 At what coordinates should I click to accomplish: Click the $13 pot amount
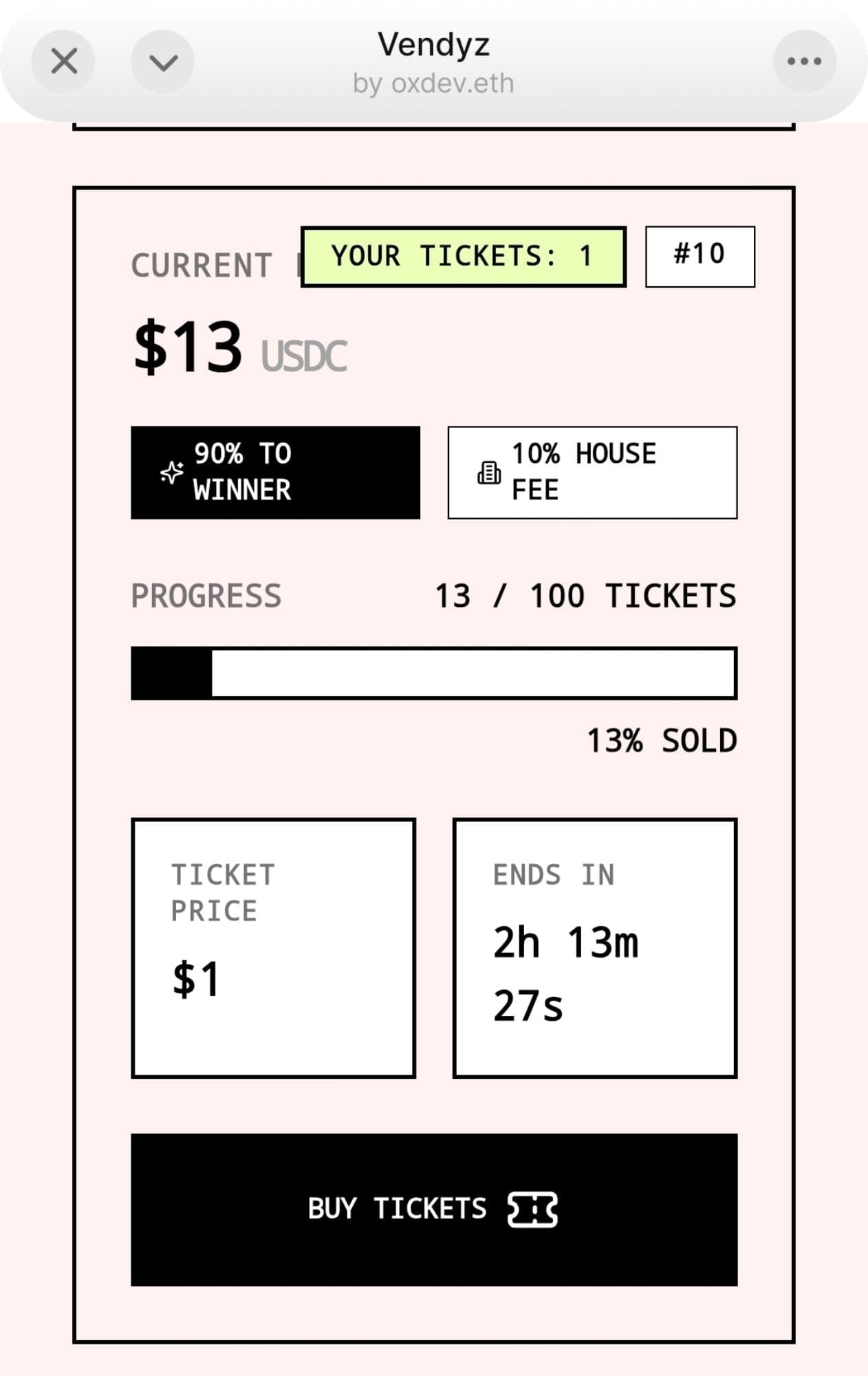188,346
